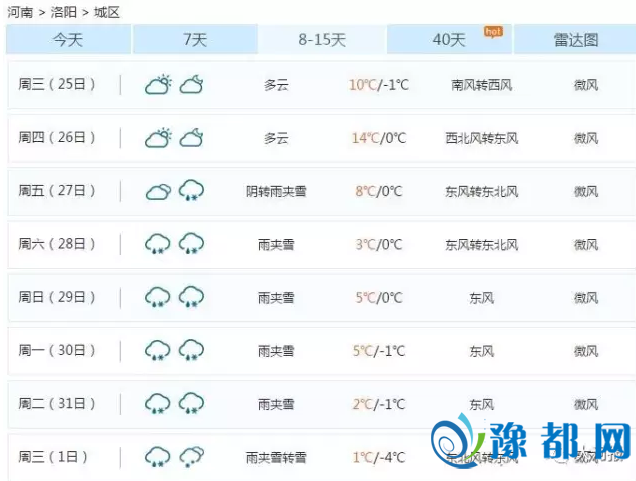Click the cloudy night icon for 周三 25日
The height and width of the screenshot is (481, 636).
(191, 85)
